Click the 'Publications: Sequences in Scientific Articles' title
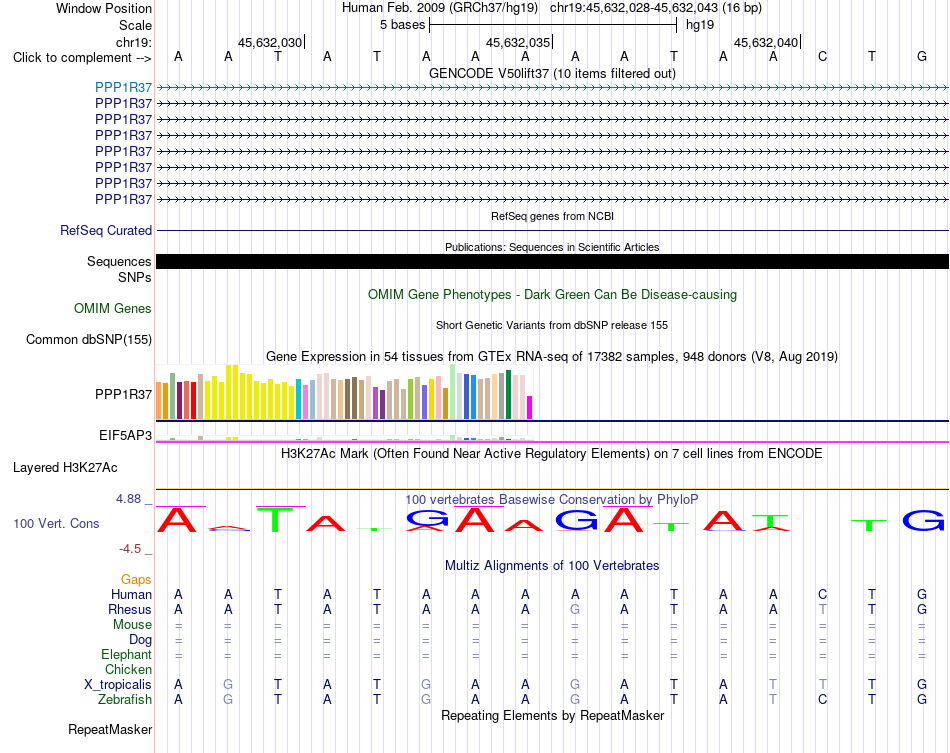950x753 pixels. 552,247
